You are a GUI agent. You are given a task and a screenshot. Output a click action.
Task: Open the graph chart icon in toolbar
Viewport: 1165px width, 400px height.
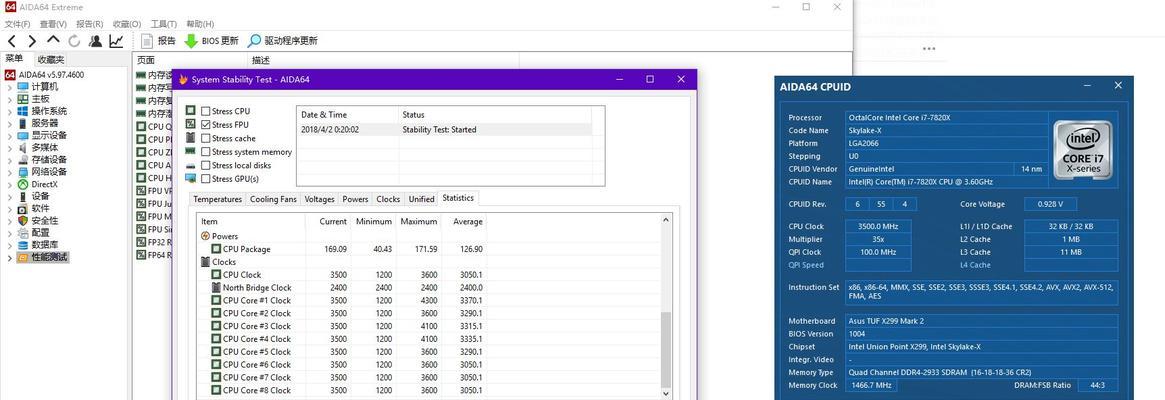click(117, 41)
